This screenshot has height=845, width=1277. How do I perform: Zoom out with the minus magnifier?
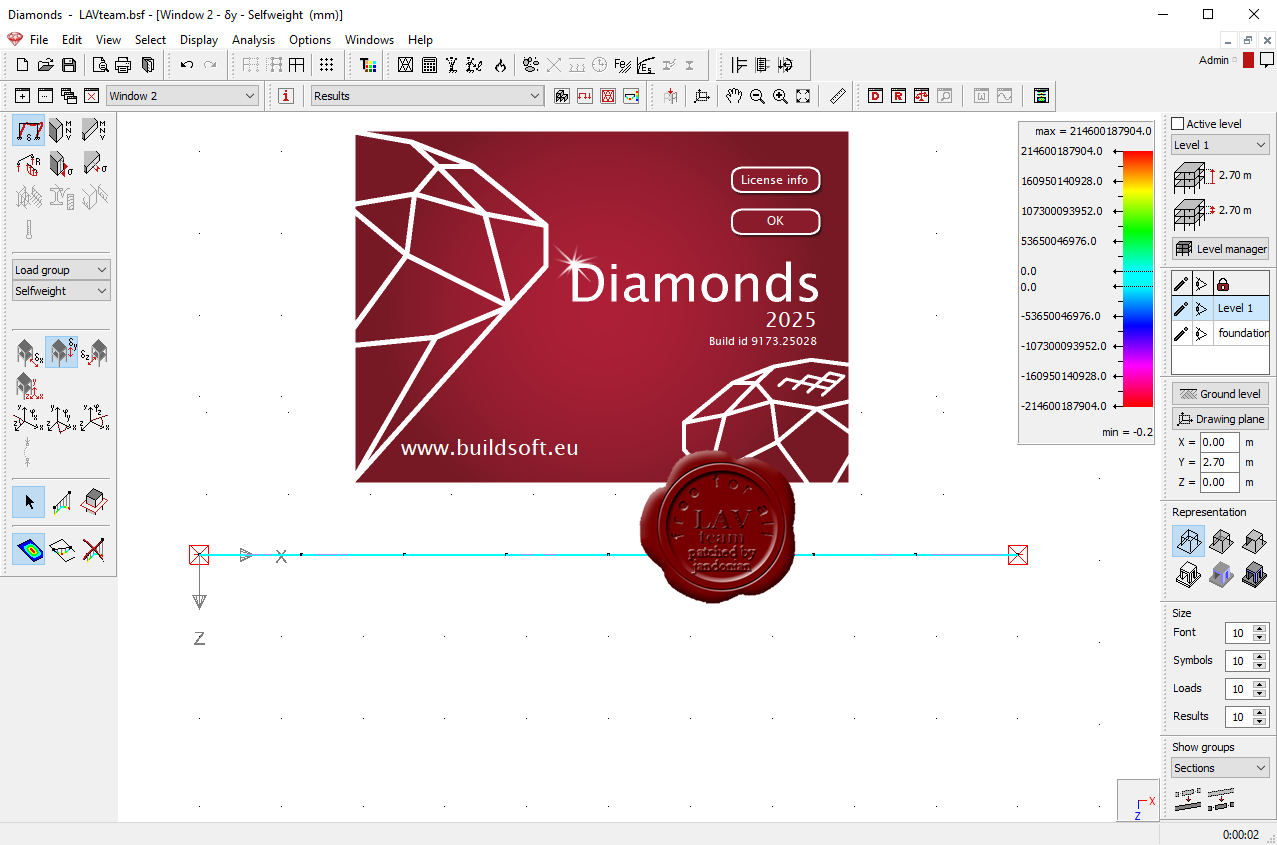[758, 96]
